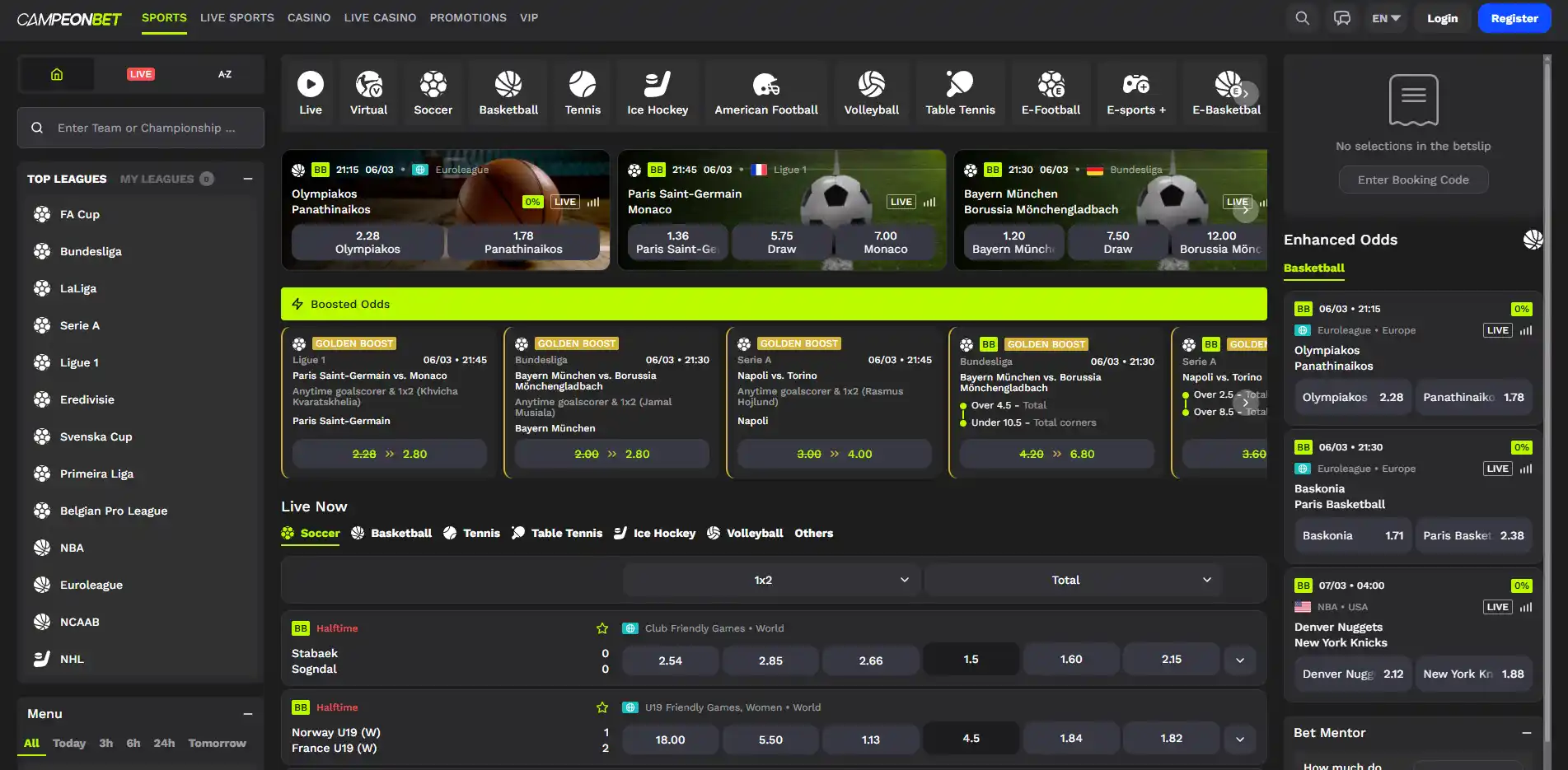Bet Draw 5.75 on PSG vs Monaco banner

(x=782, y=242)
